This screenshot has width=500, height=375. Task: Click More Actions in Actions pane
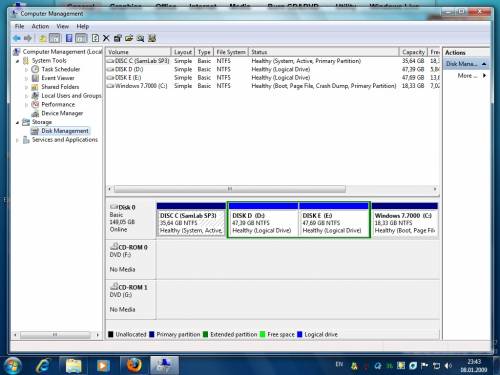pyautogui.click(x=467, y=76)
